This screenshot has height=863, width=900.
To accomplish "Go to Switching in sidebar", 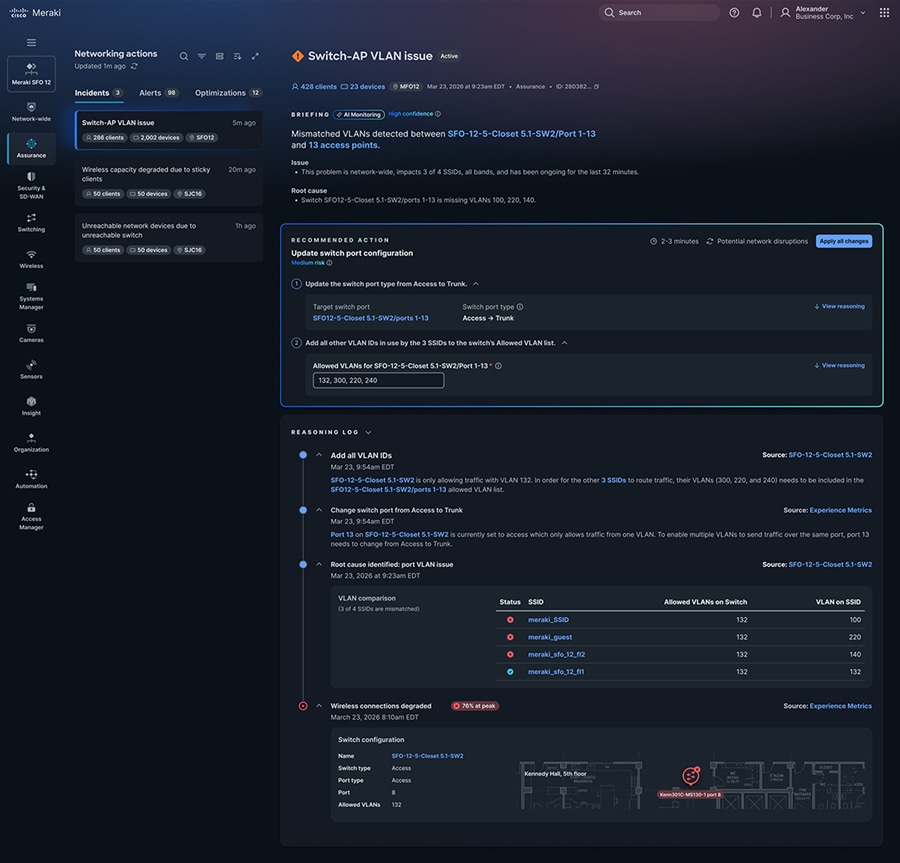I will coord(31,223).
